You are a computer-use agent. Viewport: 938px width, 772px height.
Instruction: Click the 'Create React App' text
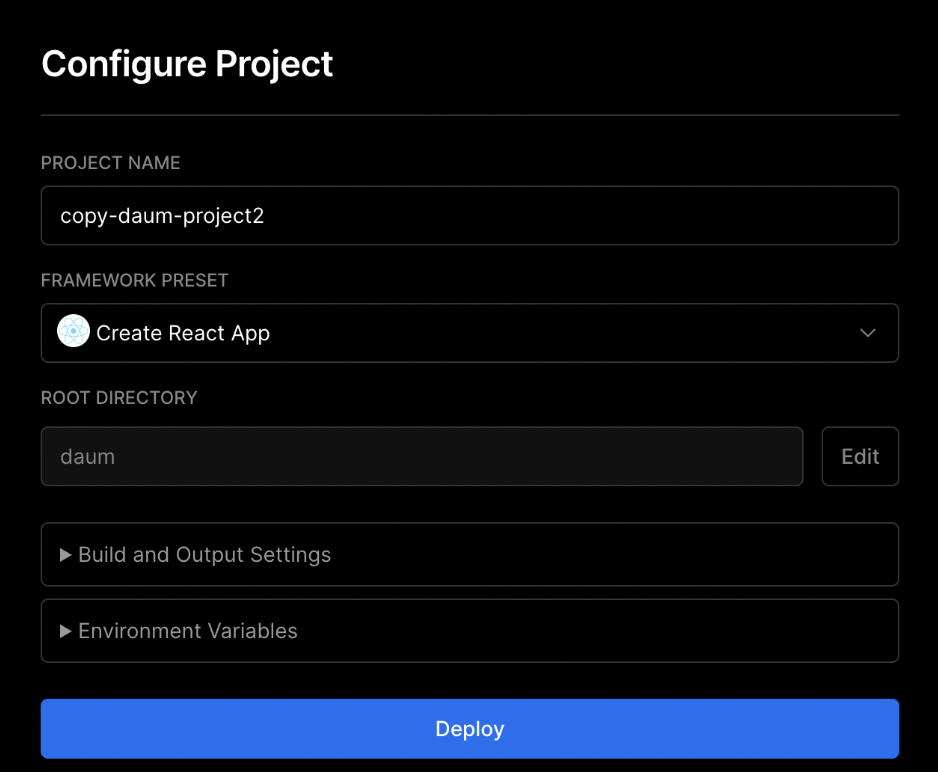(183, 333)
